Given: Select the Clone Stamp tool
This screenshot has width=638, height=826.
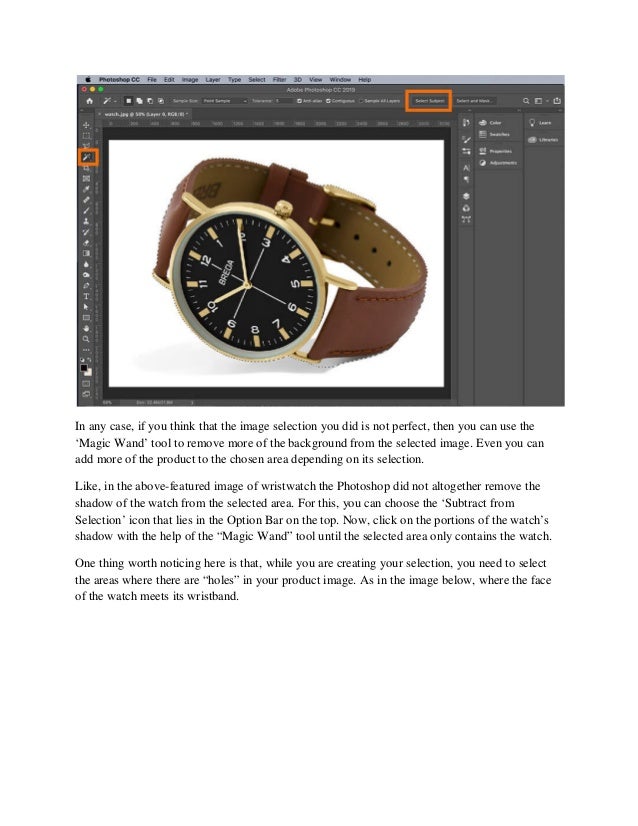Looking at the screenshot, I should pos(86,221).
